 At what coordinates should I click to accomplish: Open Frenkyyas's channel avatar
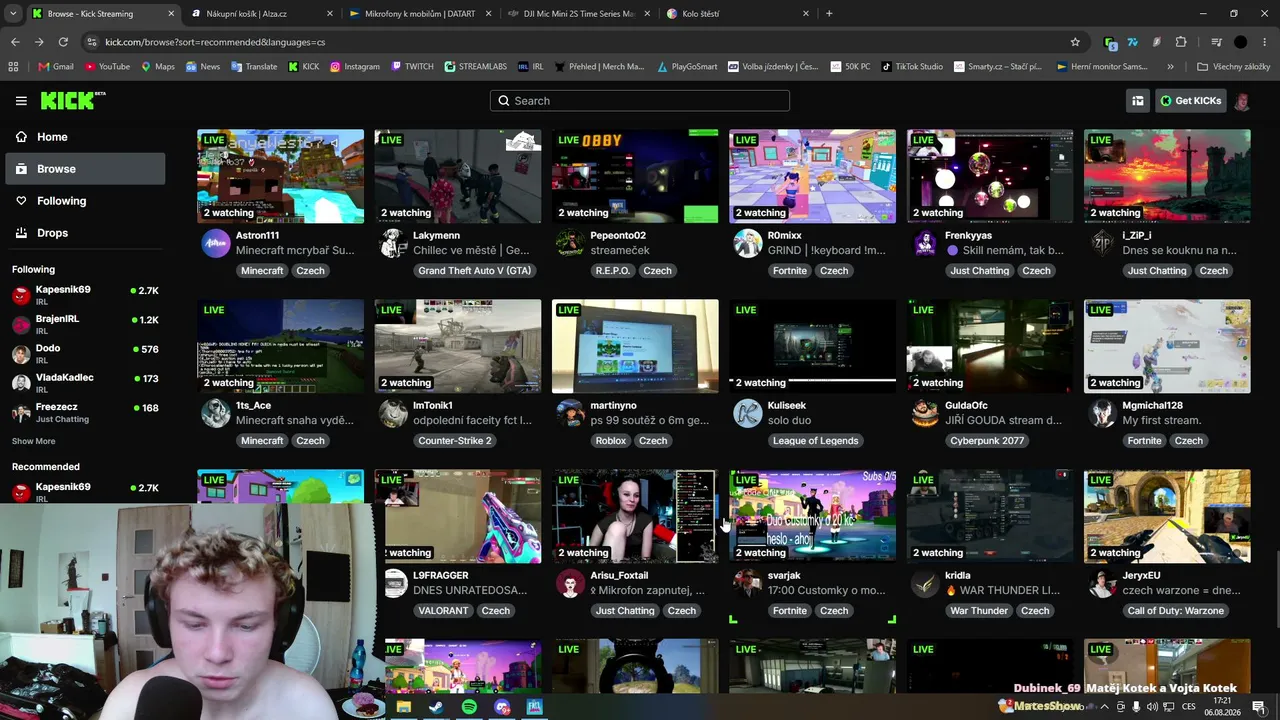(926, 243)
